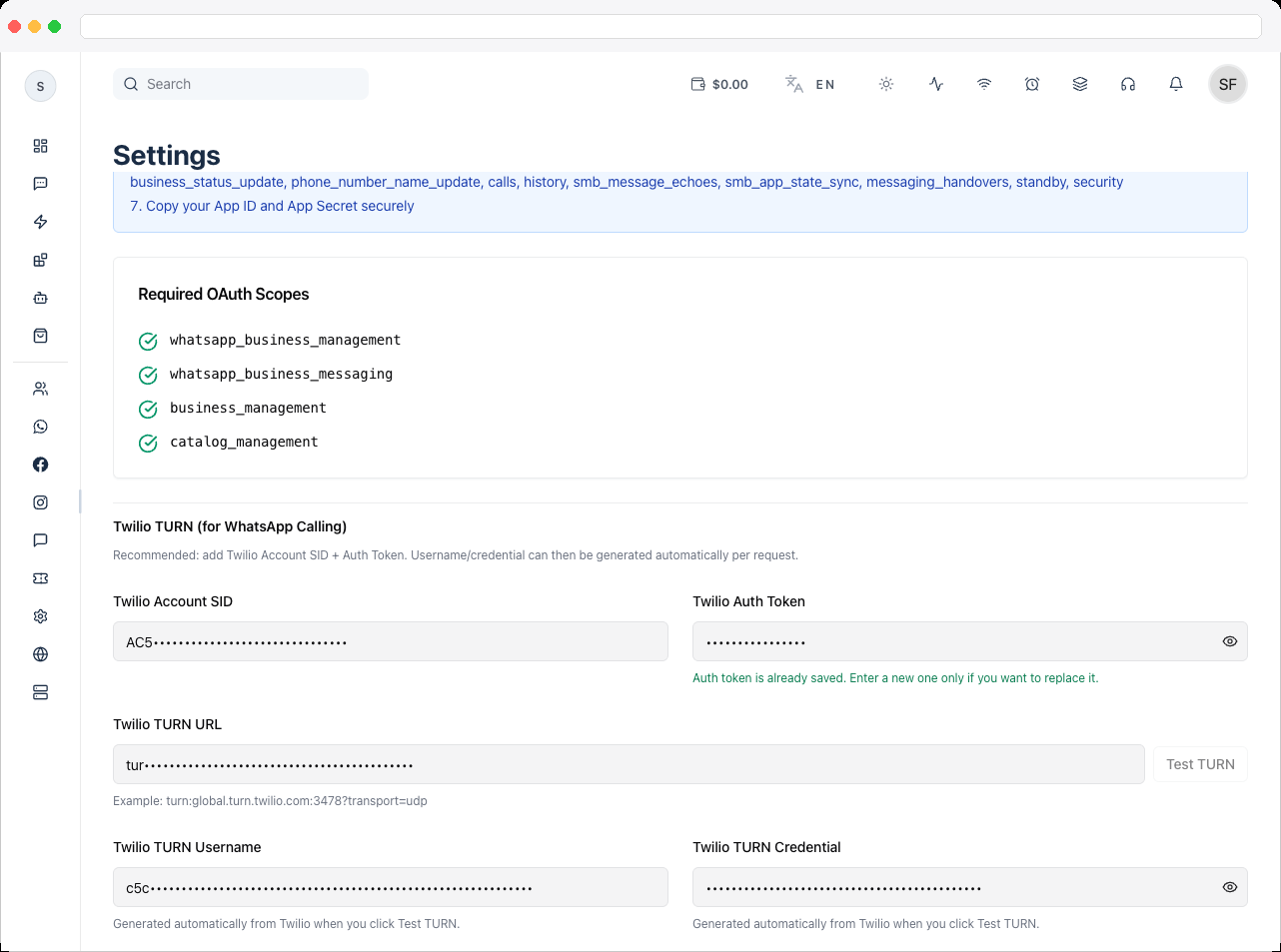The height and width of the screenshot is (952, 1281).
Task: Click the Twilio TURN URL field
Action: 629,764
